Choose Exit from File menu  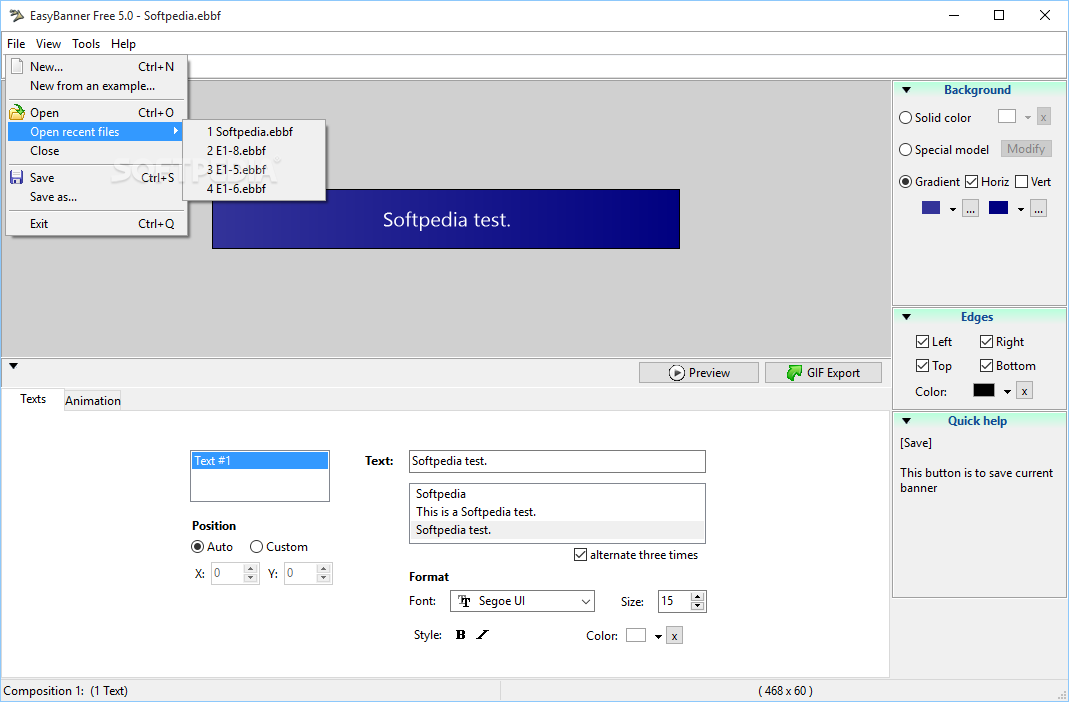click(x=97, y=224)
